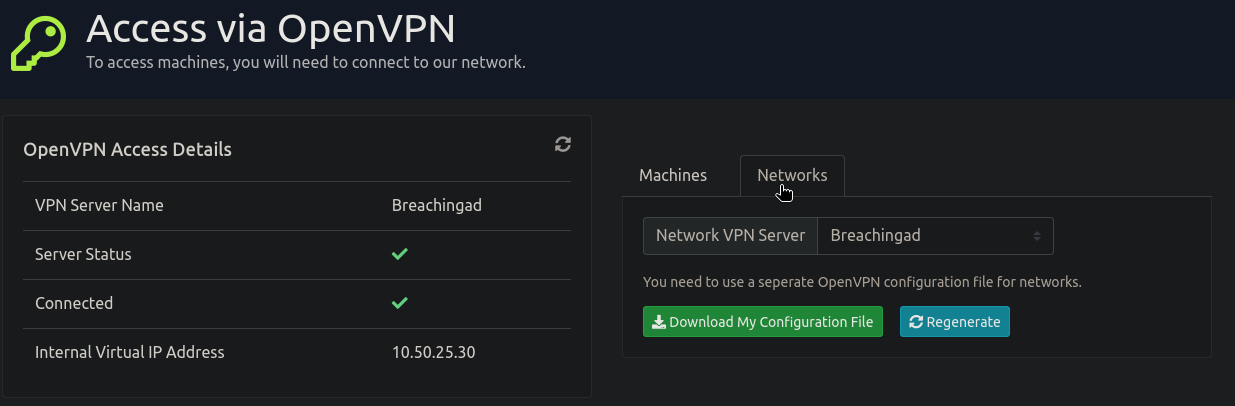Click the Access via OpenVPN heading
Viewport: 1235px width, 406px height.
[x=271, y=29]
